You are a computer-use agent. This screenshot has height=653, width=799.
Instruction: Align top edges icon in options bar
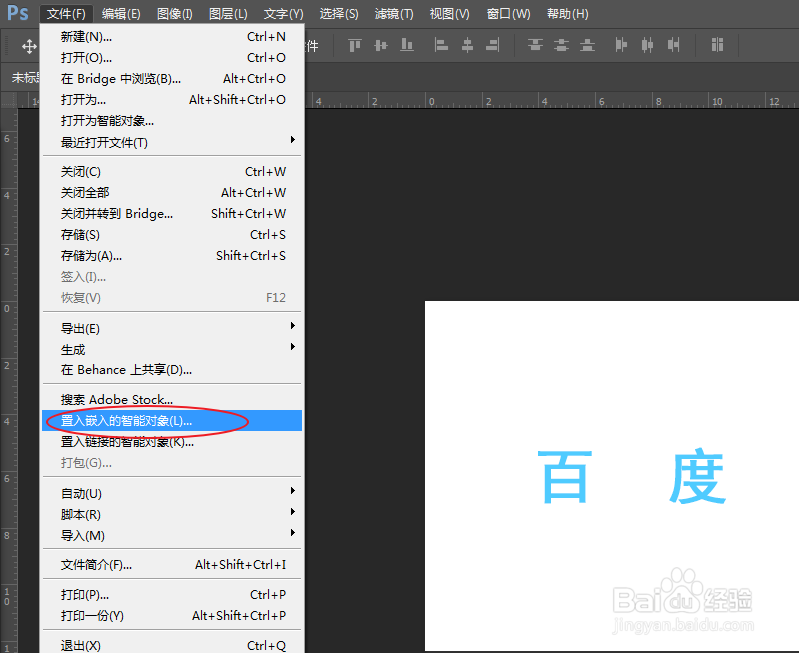tap(355, 45)
